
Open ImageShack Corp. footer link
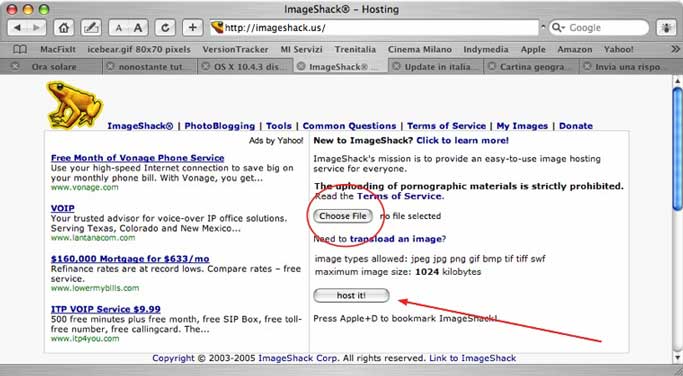(x=298, y=358)
